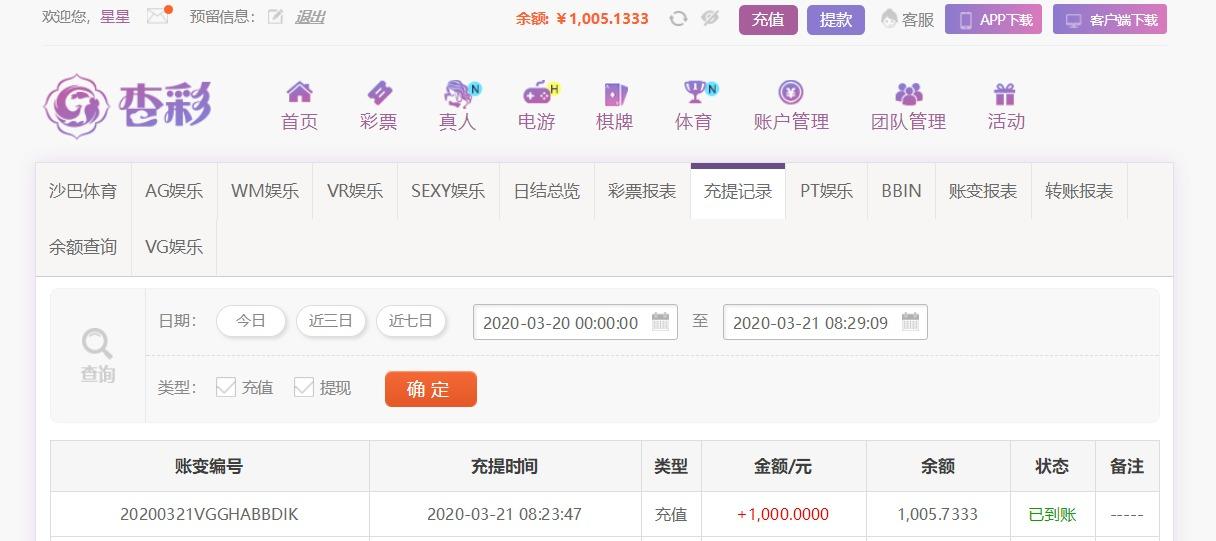Switch to PT娱乐 tab
The image size is (1216, 541).
click(826, 191)
